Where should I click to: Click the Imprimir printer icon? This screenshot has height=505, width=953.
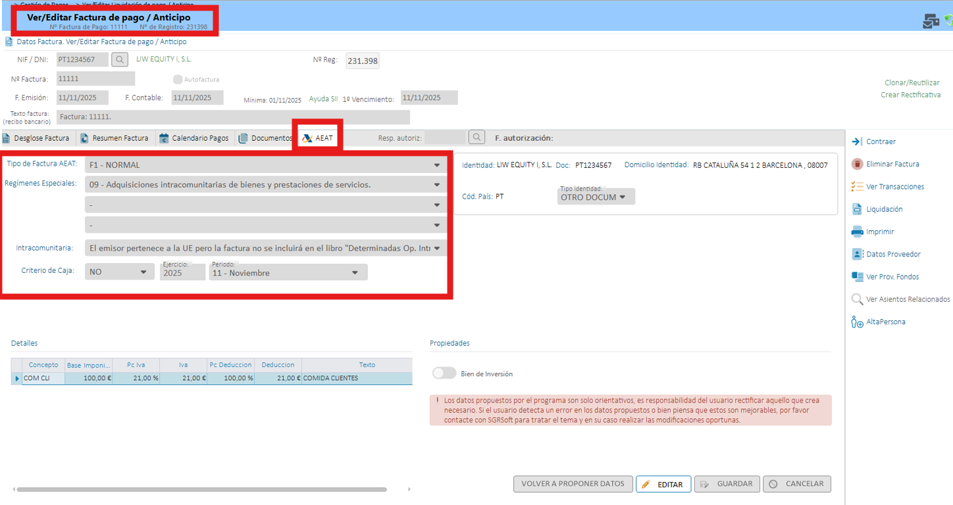857,232
